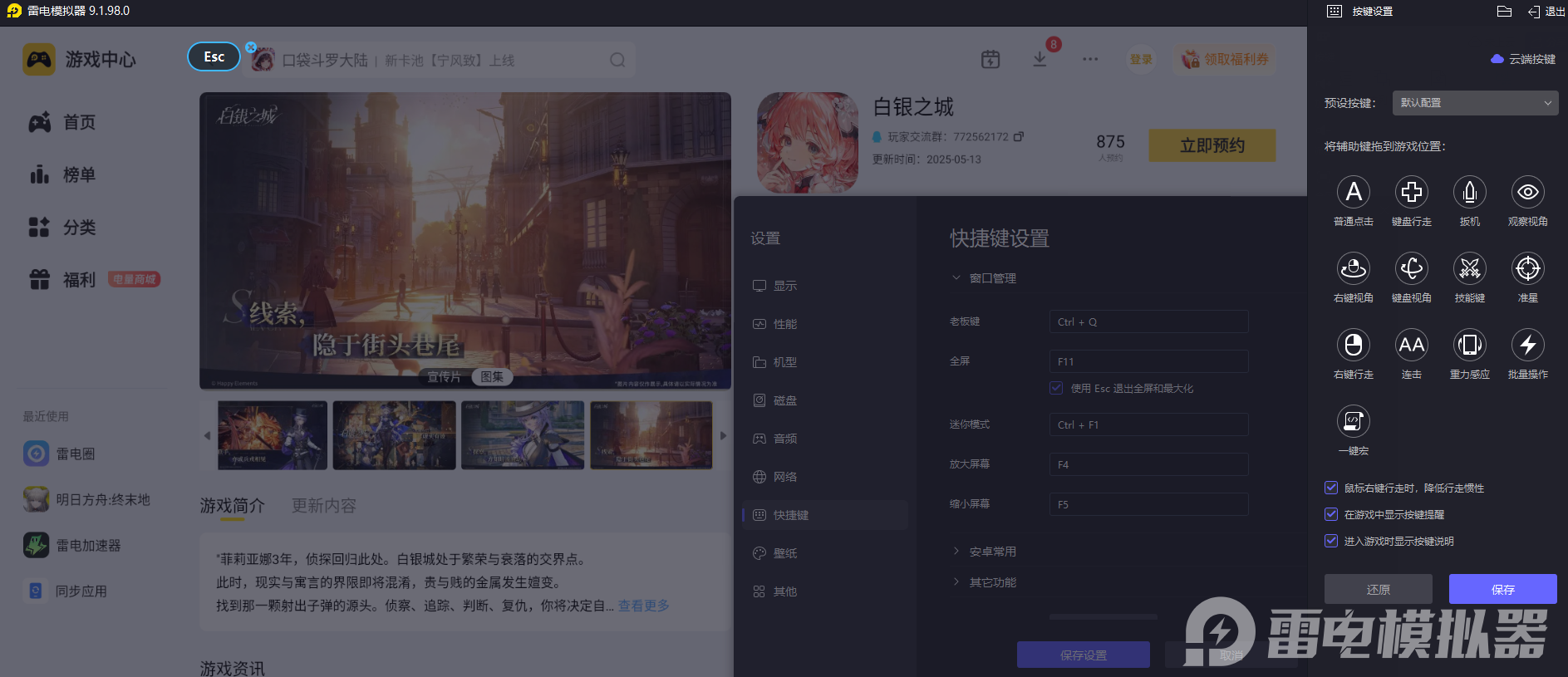Select the 键盘视角 icon
1568x677 pixels.
pyautogui.click(x=1412, y=268)
